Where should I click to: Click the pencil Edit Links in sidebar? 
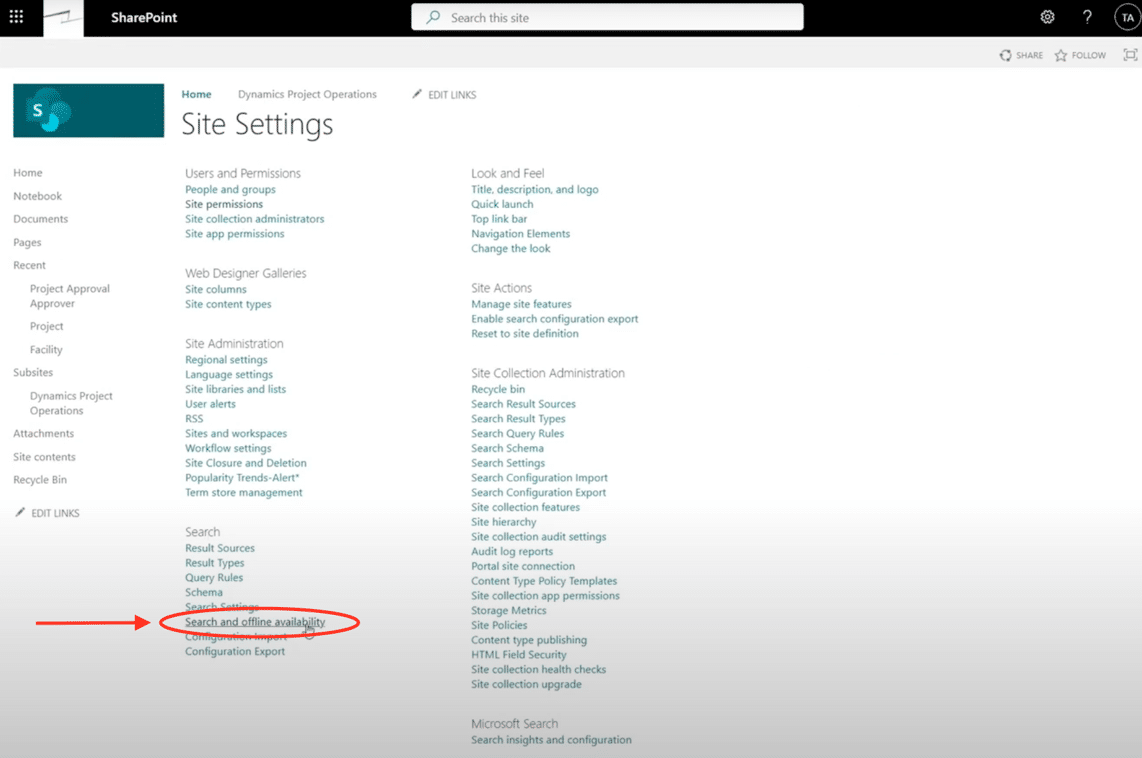[20, 513]
